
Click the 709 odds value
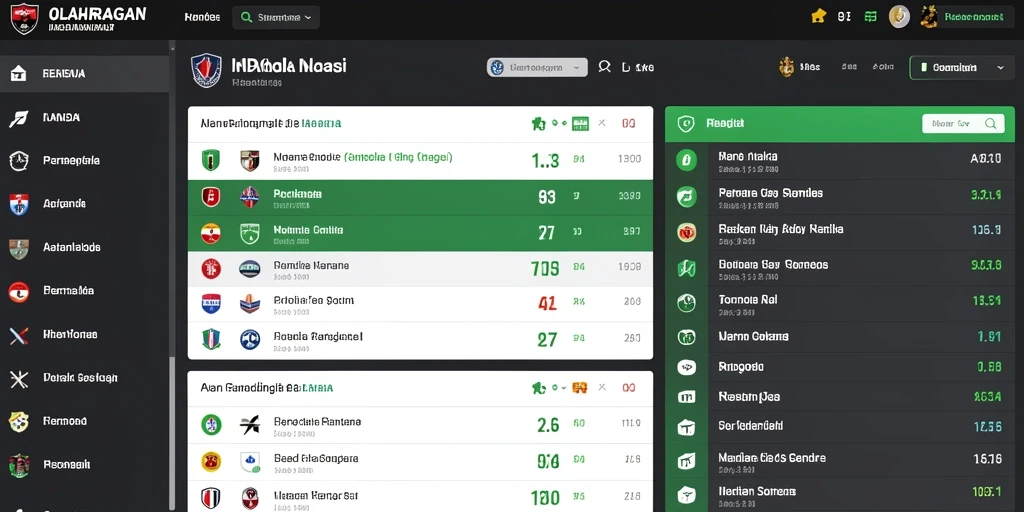tap(545, 268)
